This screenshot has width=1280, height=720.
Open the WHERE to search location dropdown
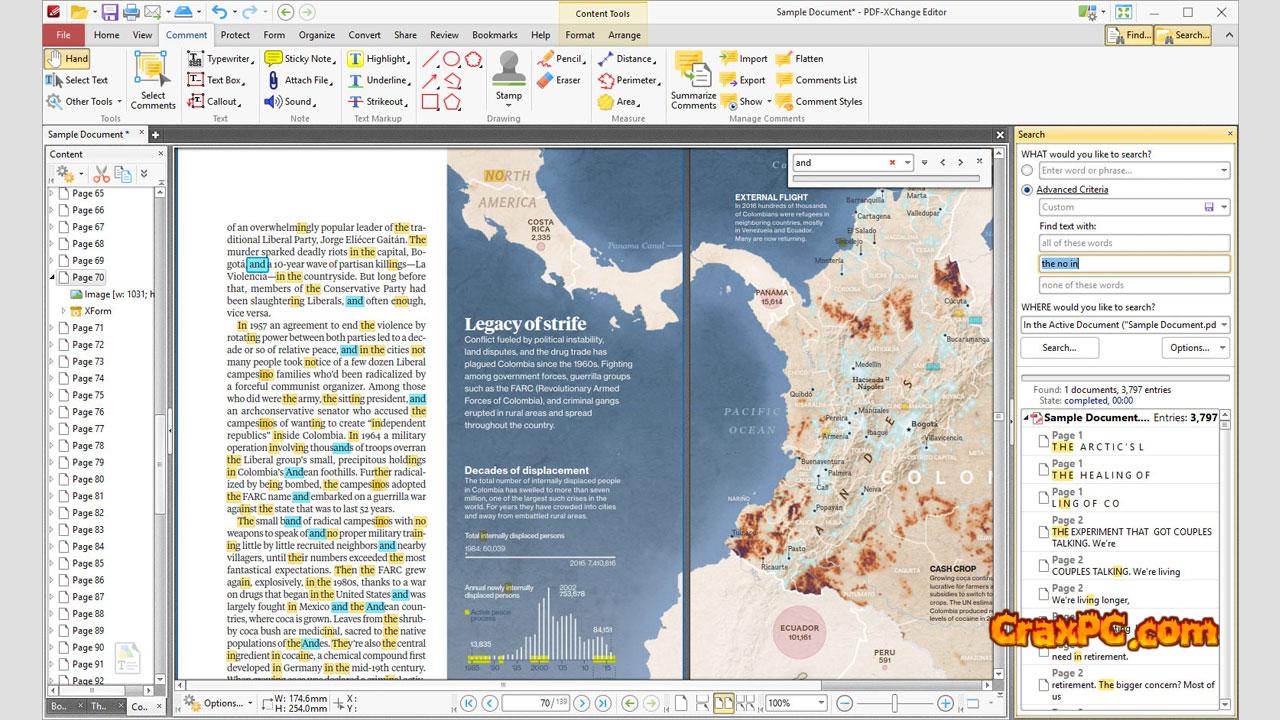coord(1224,325)
